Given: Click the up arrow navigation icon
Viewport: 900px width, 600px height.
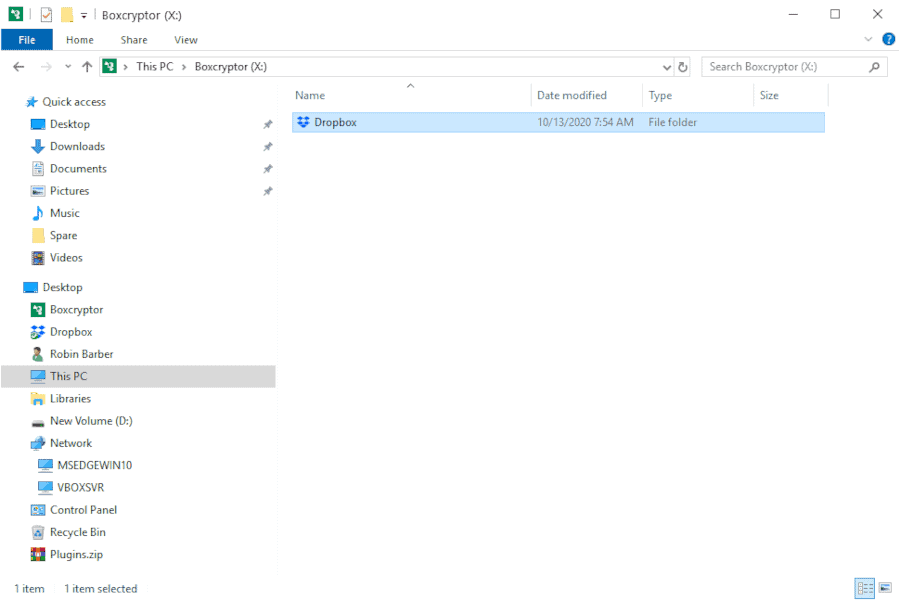Looking at the screenshot, I should (88, 66).
